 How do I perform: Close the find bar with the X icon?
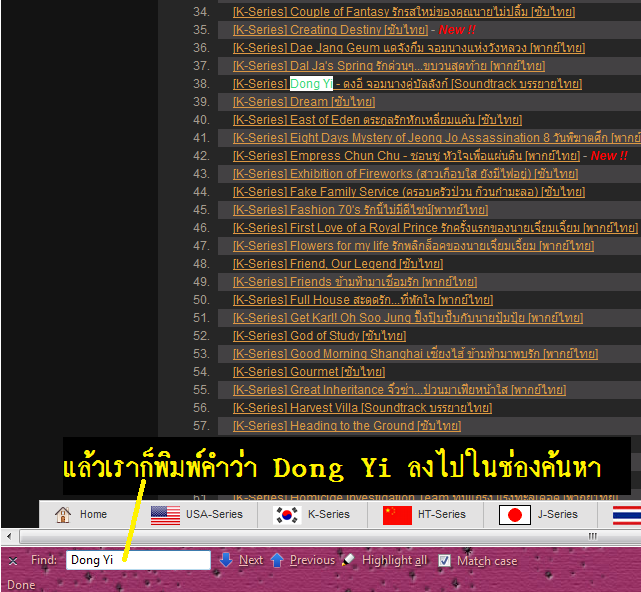(13, 561)
